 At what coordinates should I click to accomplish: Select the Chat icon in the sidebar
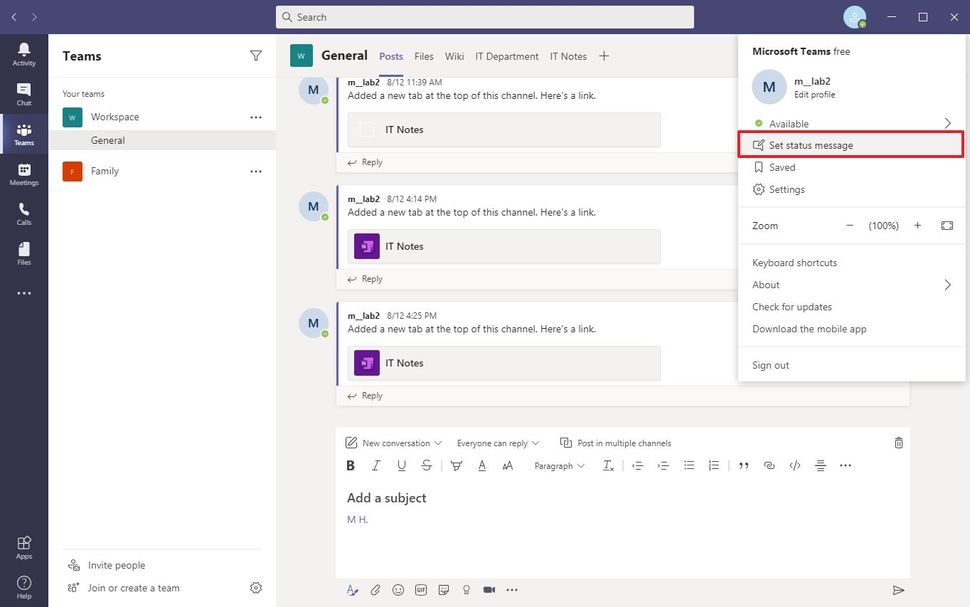click(x=24, y=93)
